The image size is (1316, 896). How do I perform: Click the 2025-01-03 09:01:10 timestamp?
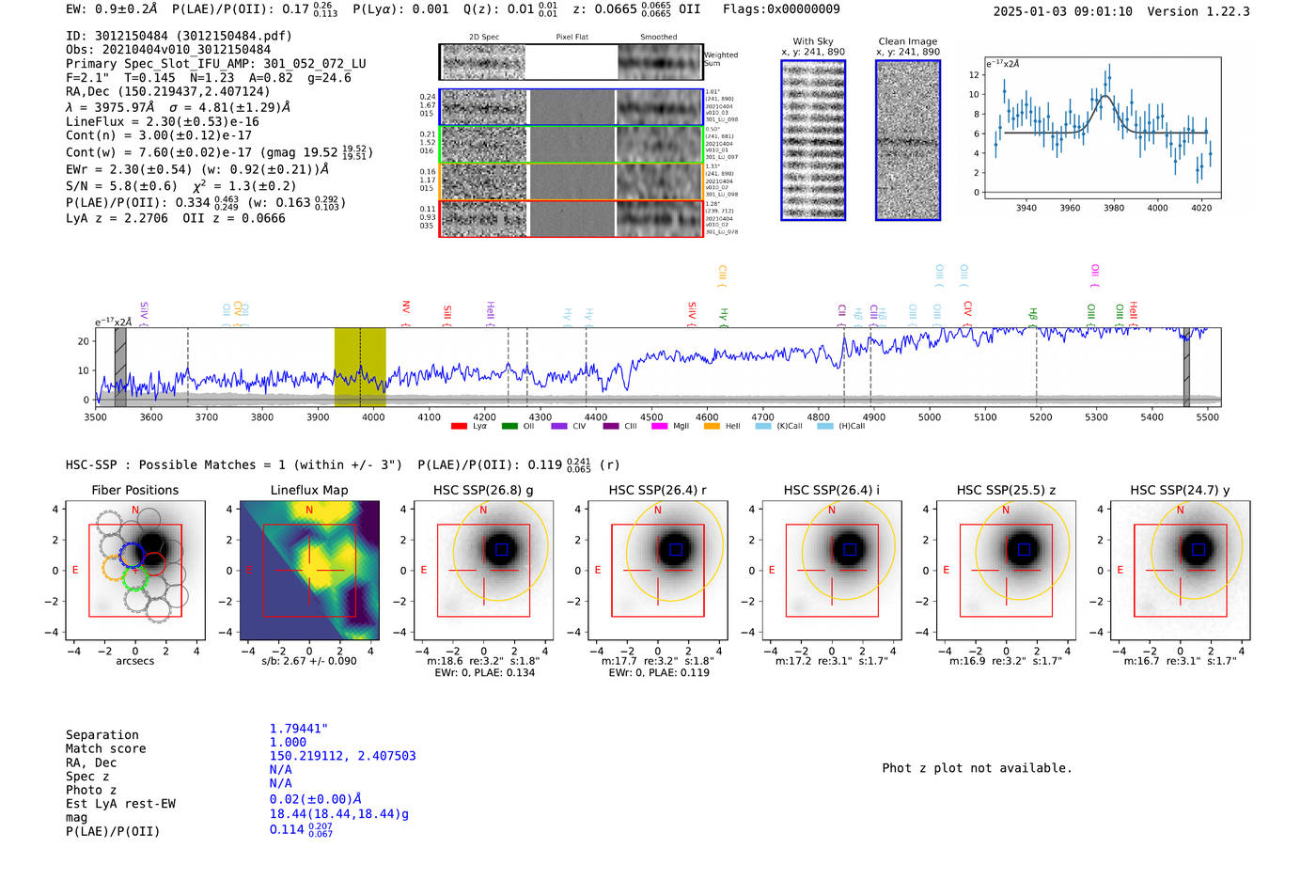point(1062,11)
